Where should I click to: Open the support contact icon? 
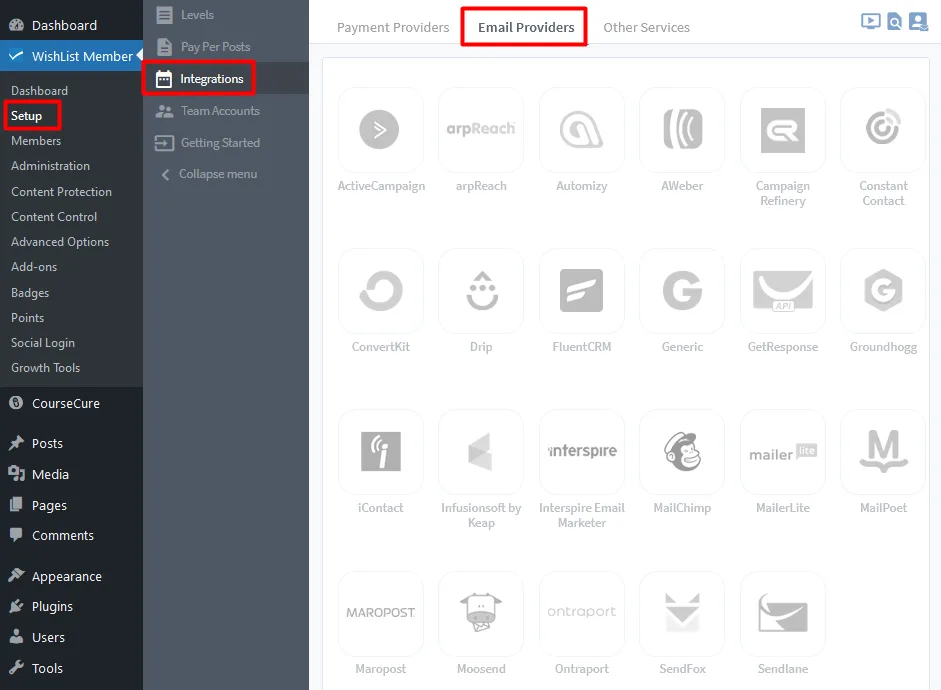tap(918, 22)
